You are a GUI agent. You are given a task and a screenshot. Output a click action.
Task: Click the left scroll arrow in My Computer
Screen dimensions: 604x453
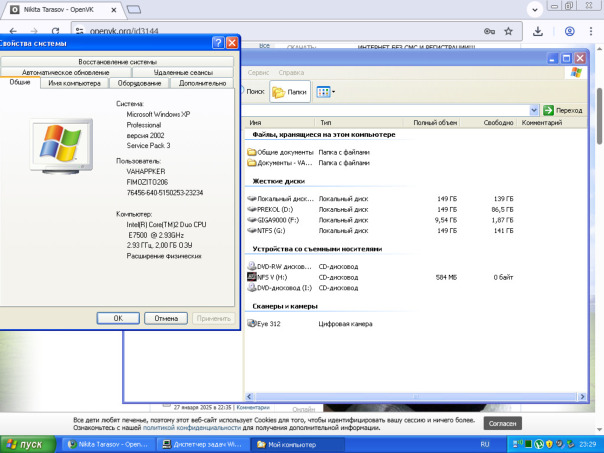pos(249,396)
